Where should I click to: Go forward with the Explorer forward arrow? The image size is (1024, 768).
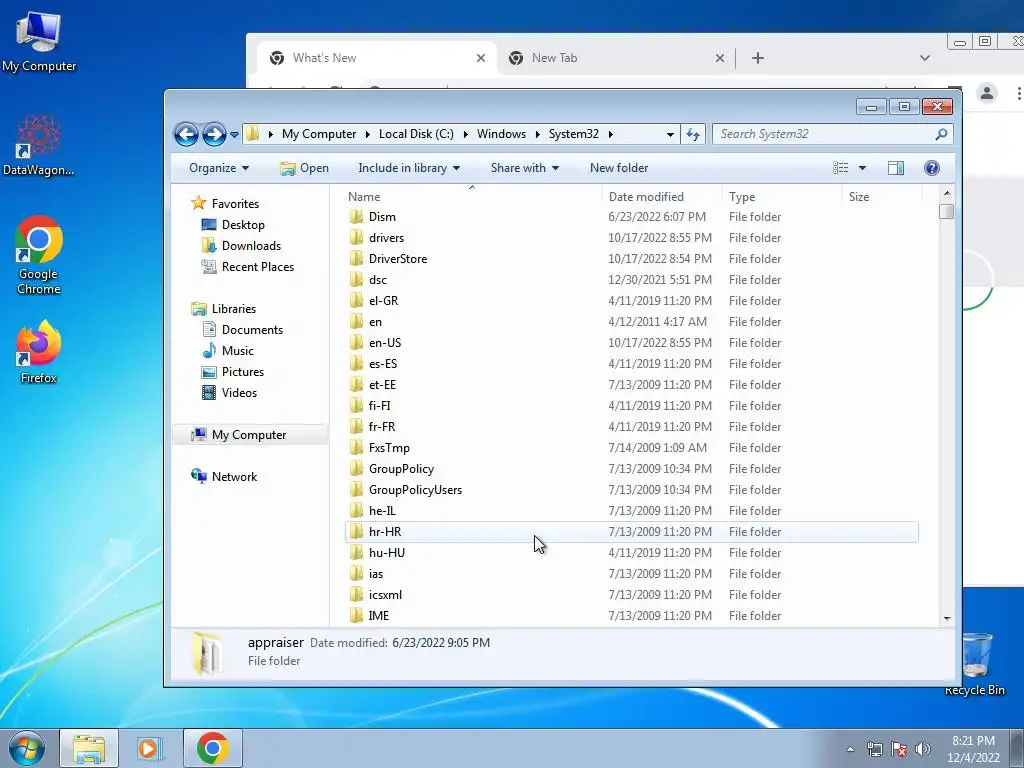(x=214, y=135)
